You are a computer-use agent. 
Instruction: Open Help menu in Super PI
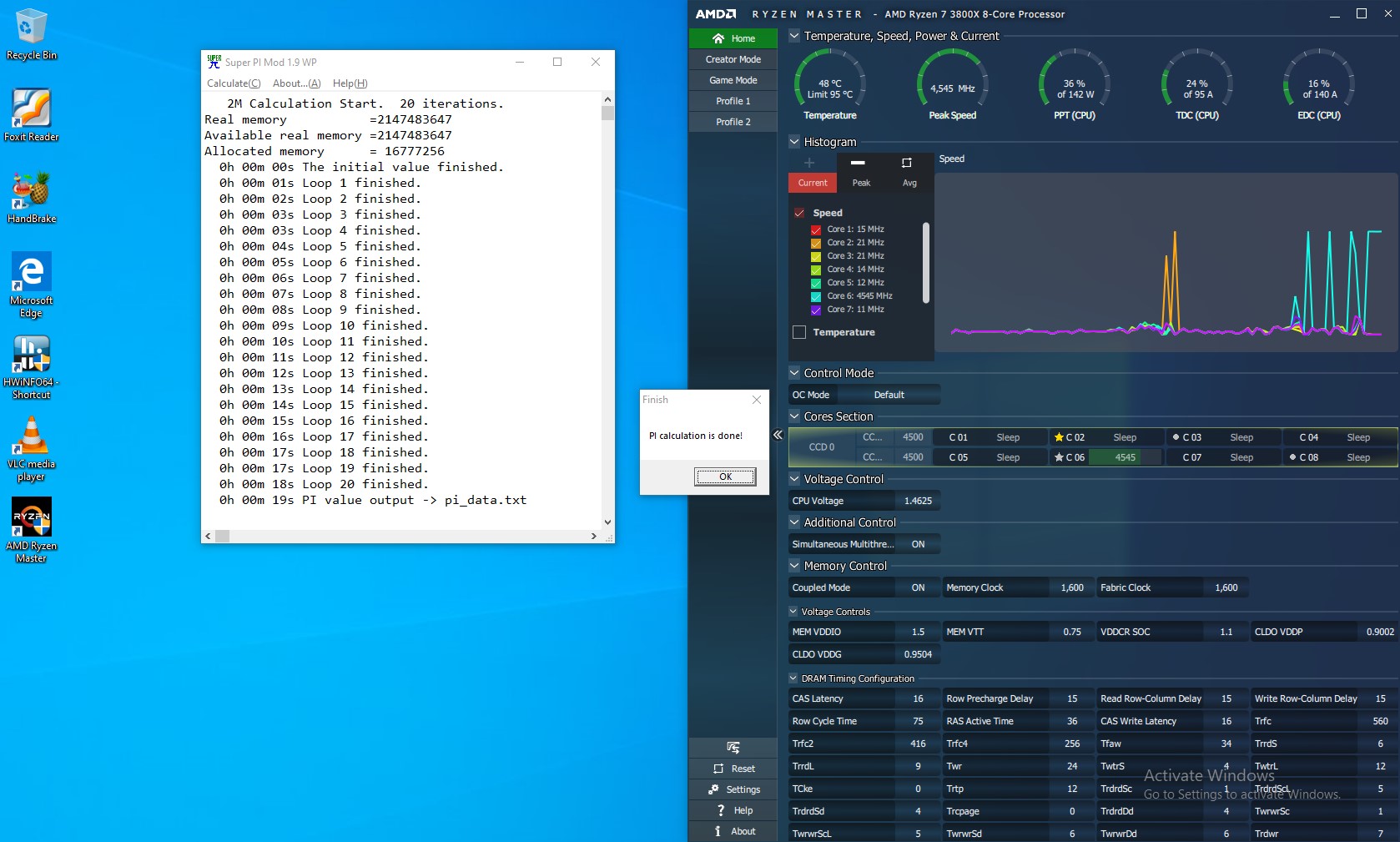[350, 83]
